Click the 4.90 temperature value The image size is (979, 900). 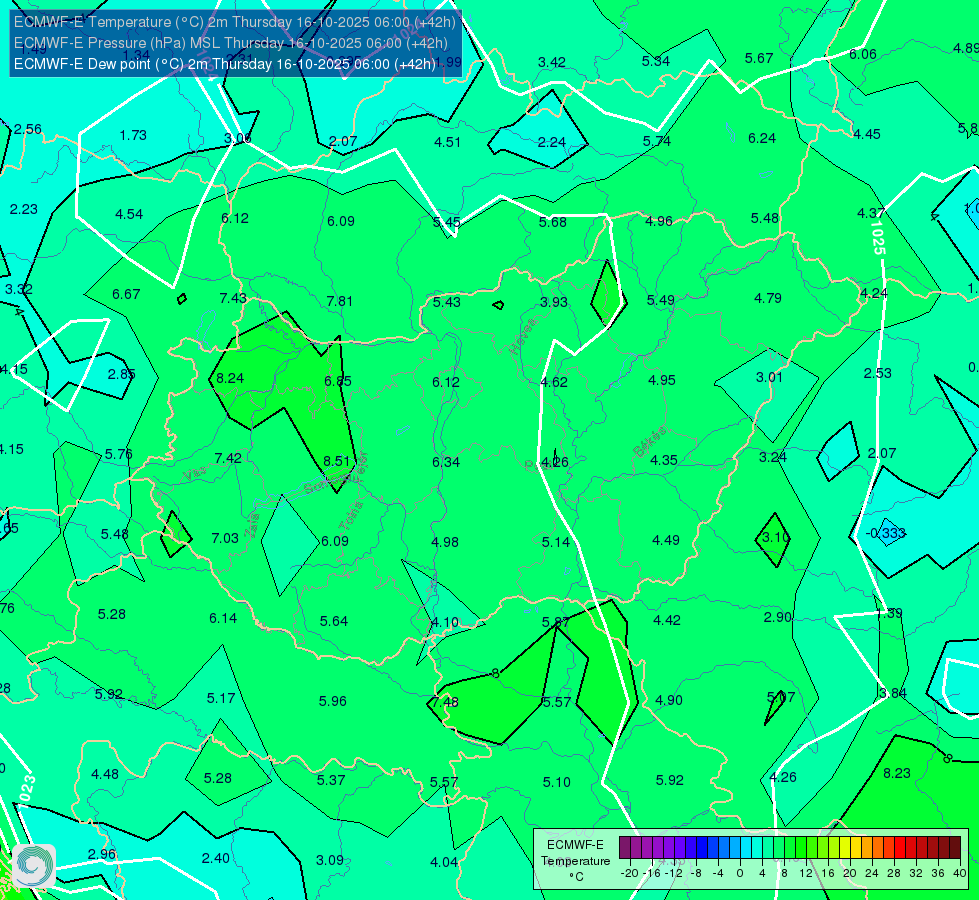click(x=669, y=700)
